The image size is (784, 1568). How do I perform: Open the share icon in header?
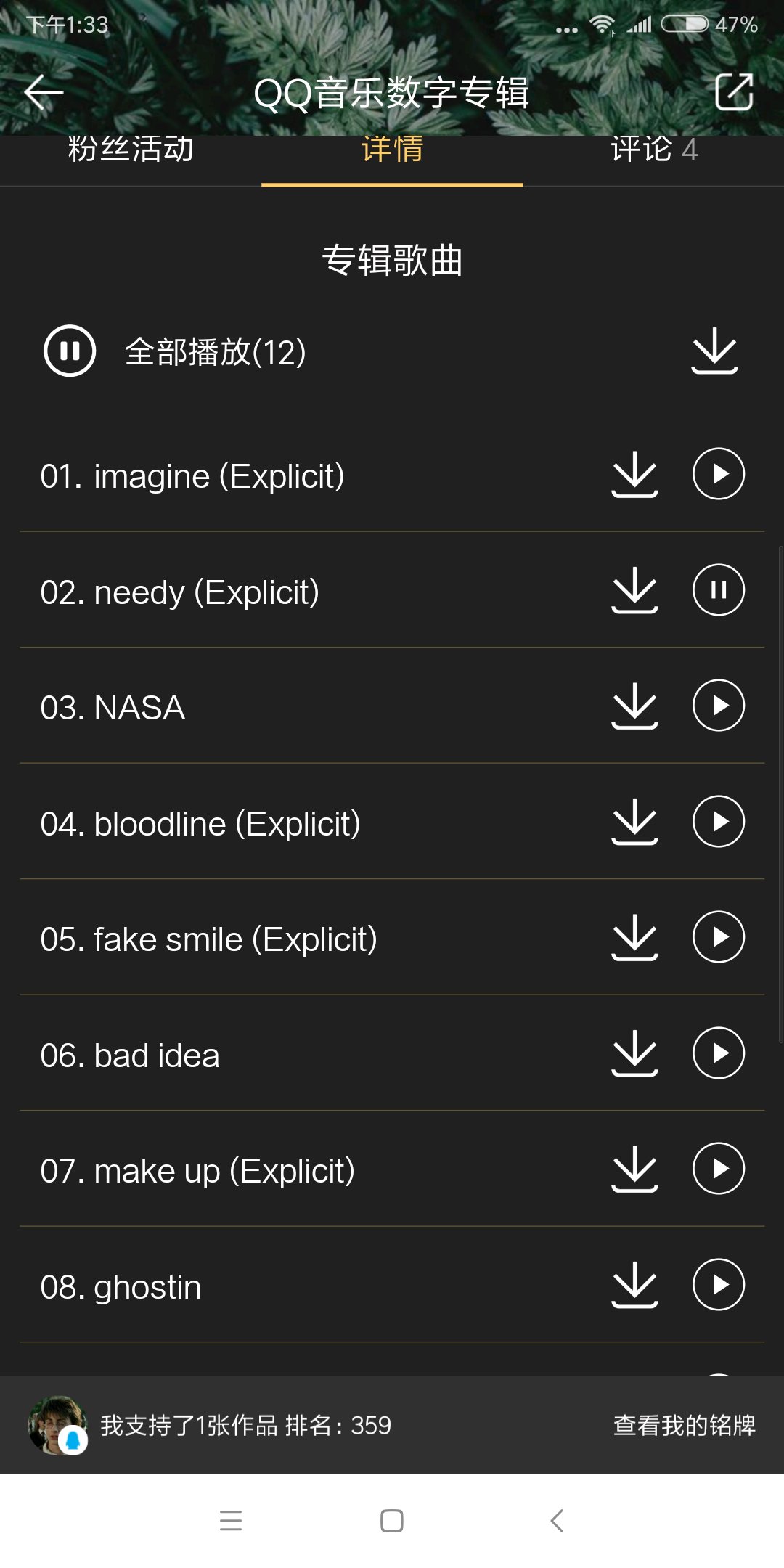(x=734, y=92)
